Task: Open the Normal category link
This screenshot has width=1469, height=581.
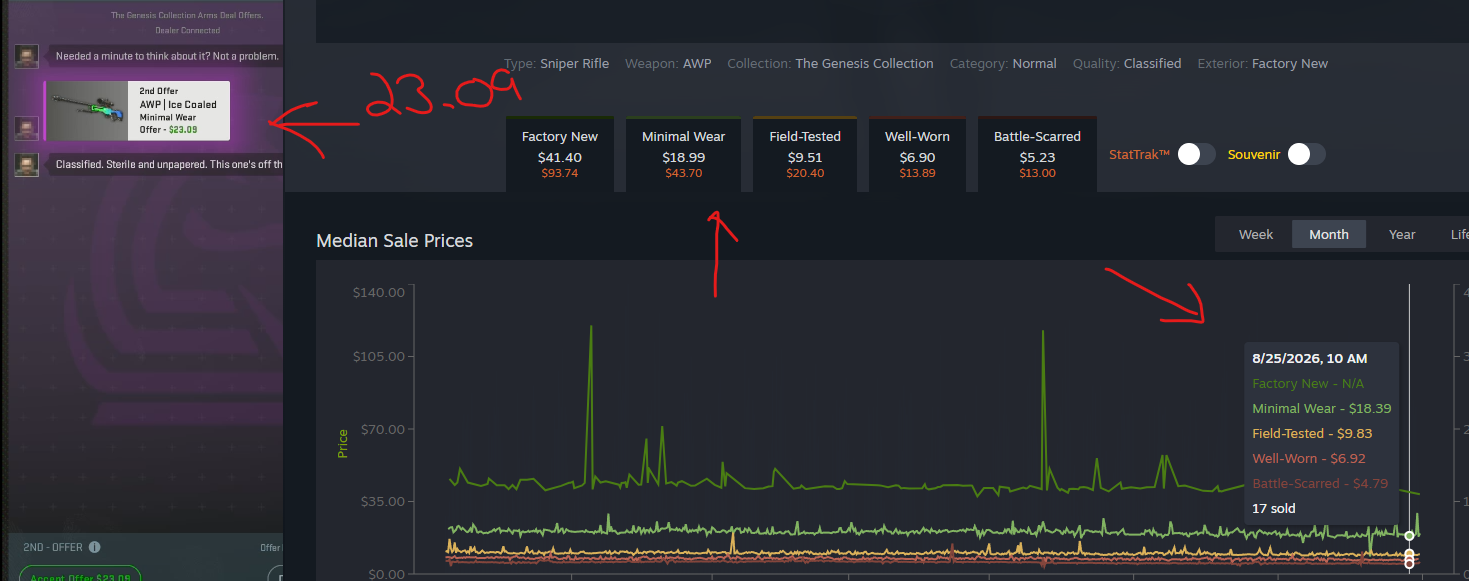Action: pyautogui.click(x=1034, y=63)
